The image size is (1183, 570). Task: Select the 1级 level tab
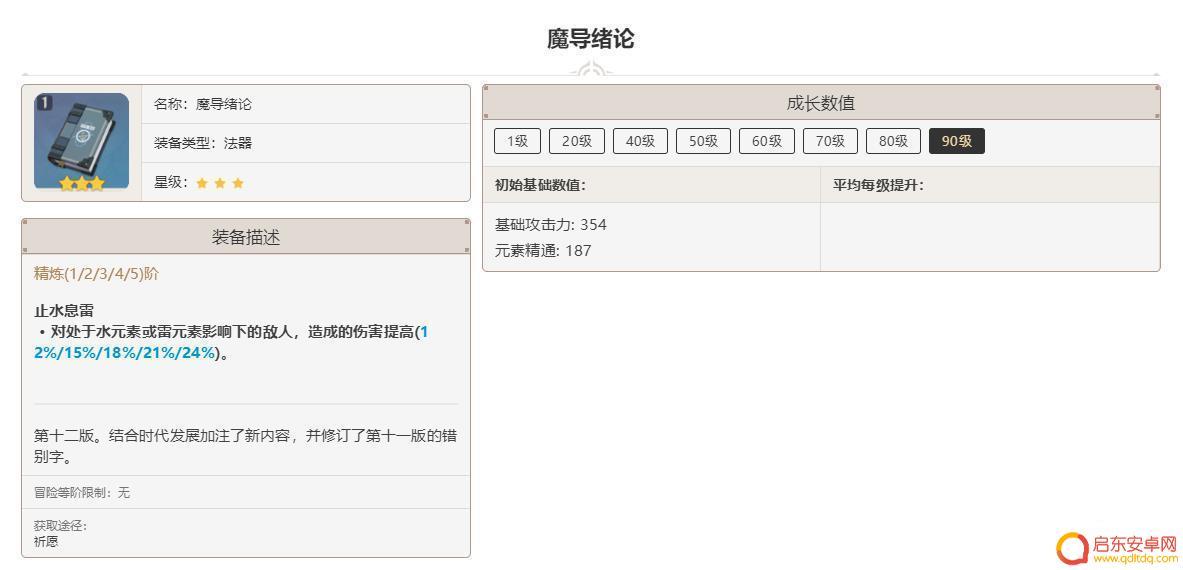click(518, 141)
